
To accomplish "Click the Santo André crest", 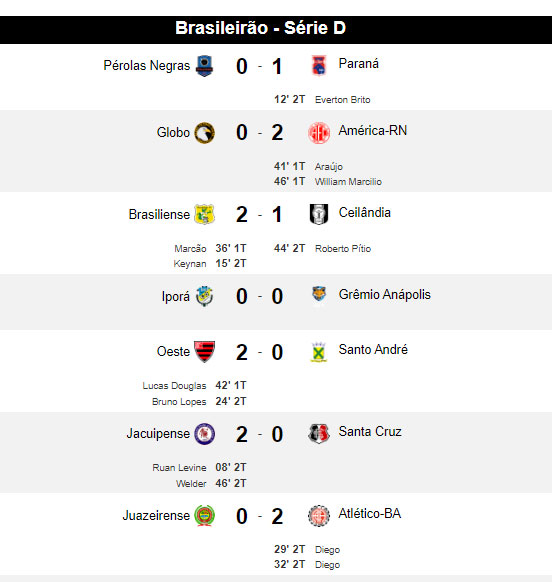I will tap(319, 352).
